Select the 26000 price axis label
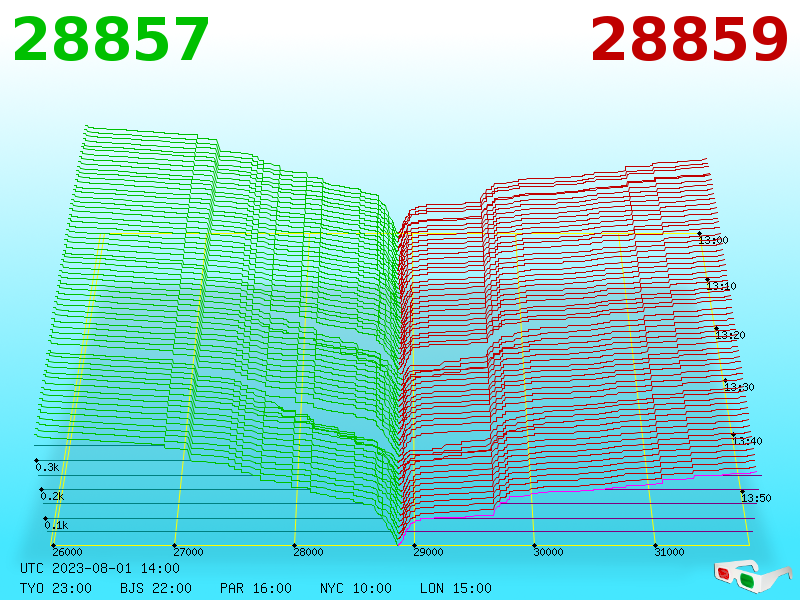Screen dimensions: 800x600 tap(67, 552)
